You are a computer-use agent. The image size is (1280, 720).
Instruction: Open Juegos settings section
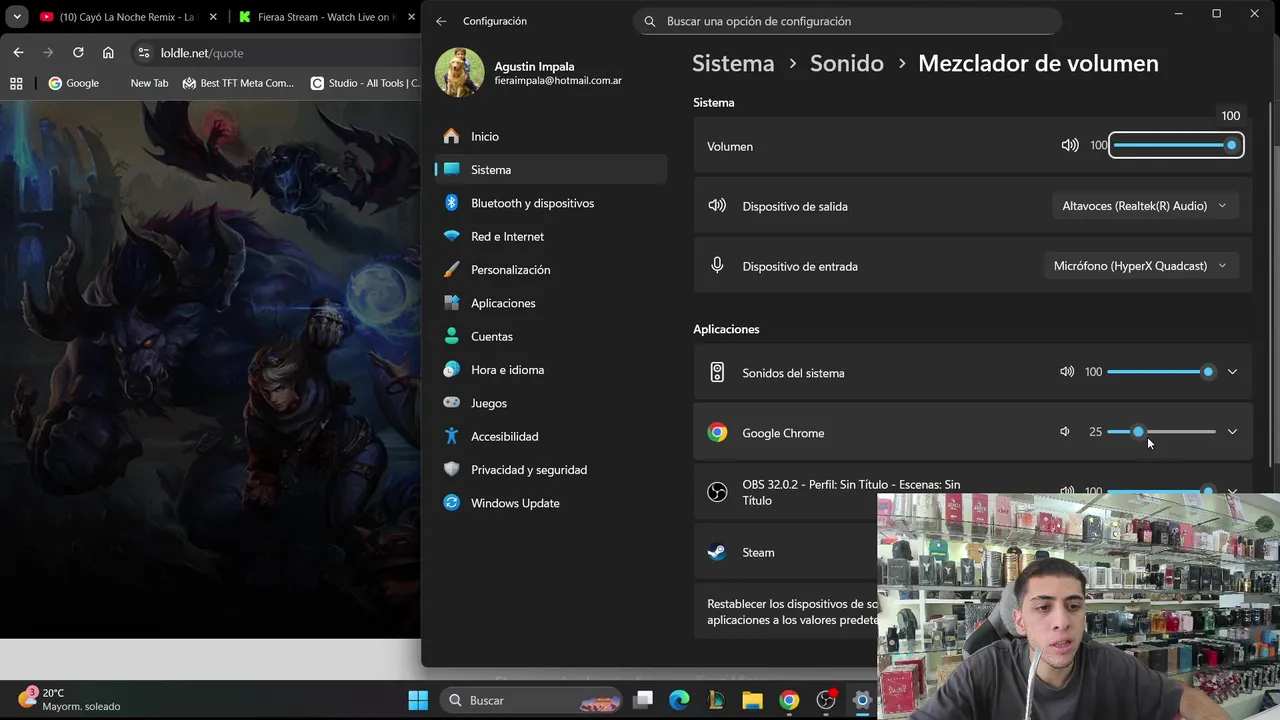coord(551,403)
